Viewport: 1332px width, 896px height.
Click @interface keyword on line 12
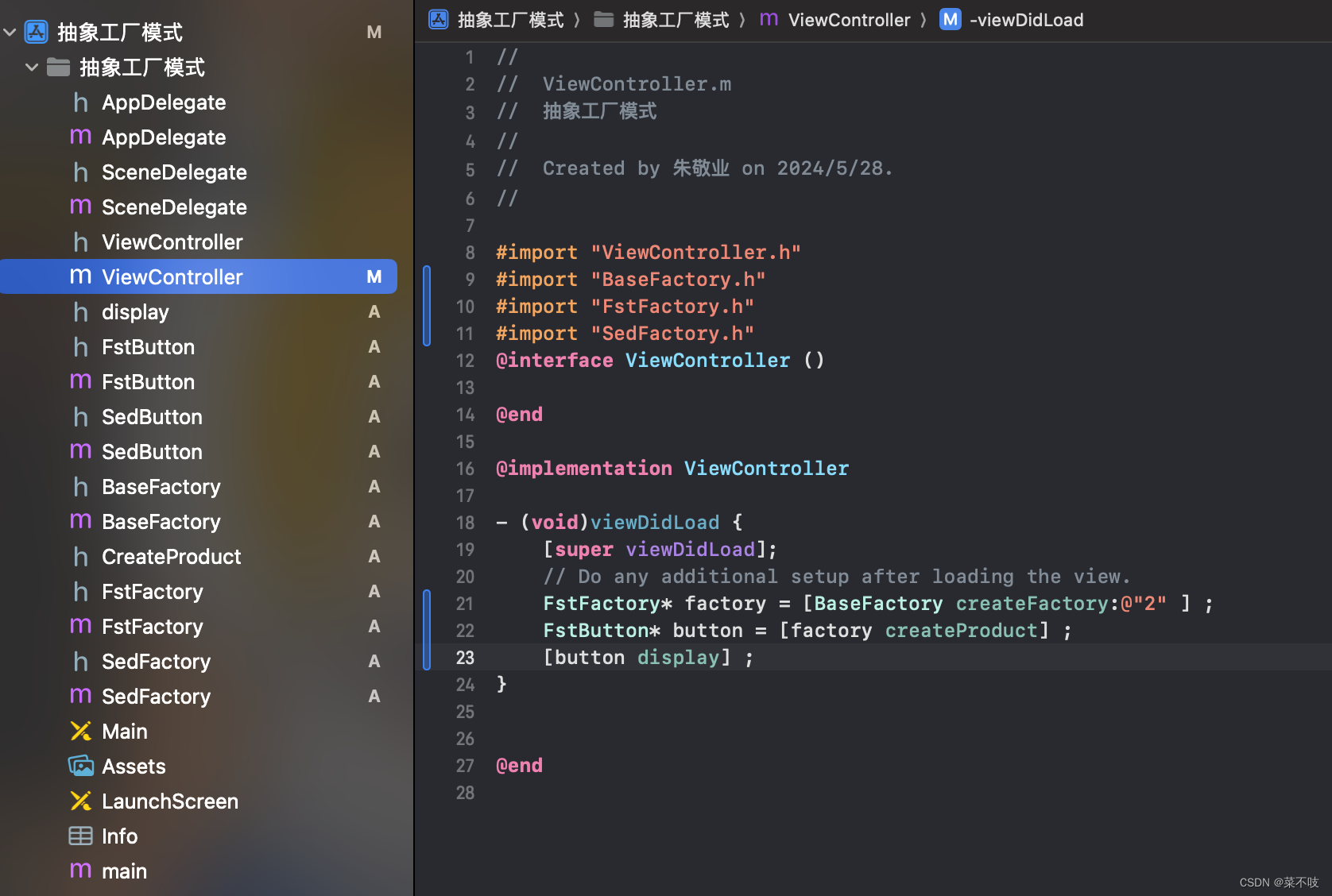(x=555, y=361)
